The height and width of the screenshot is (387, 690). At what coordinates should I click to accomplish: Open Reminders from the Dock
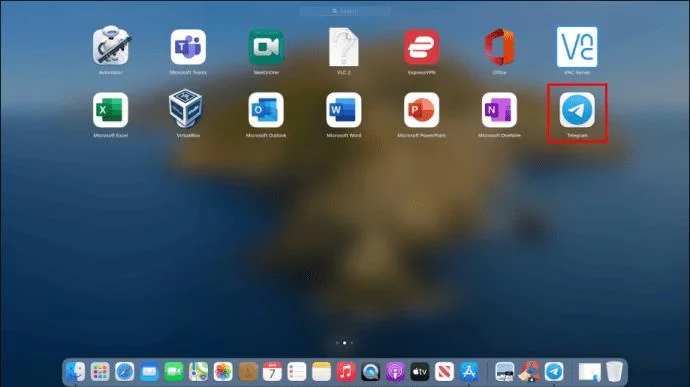point(297,372)
